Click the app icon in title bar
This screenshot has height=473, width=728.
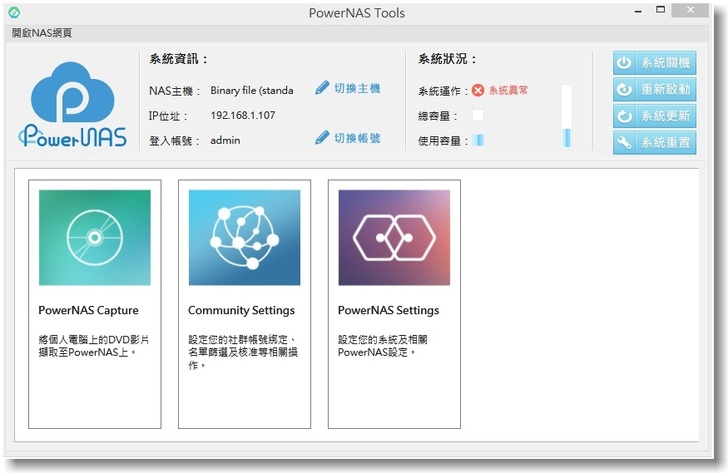[11, 12]
